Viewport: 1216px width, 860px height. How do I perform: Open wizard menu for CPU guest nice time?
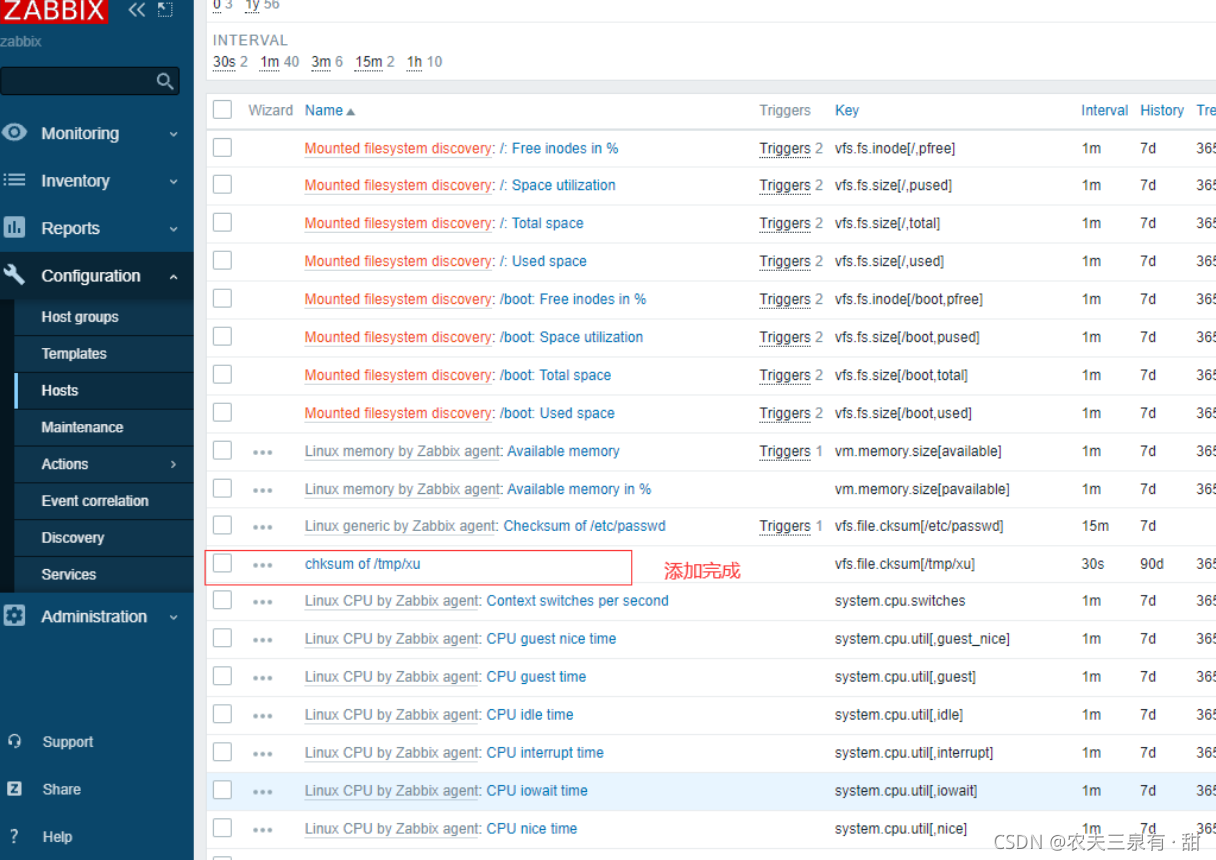263,640
